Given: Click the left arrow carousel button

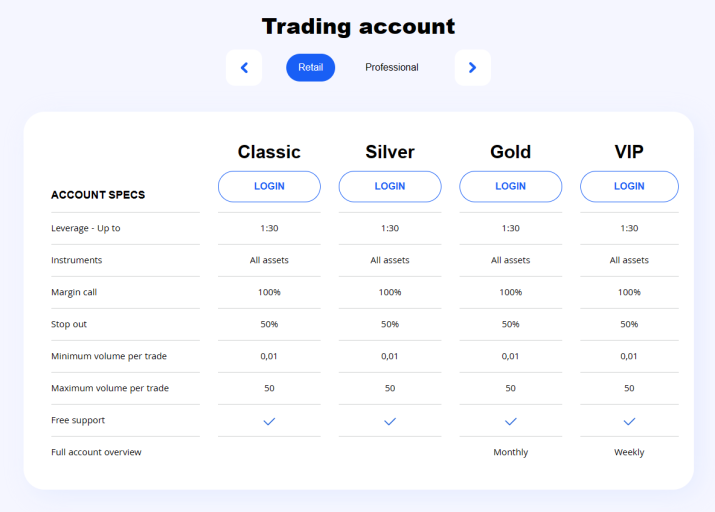Looking at the screenshot, I should coord(244,67).
